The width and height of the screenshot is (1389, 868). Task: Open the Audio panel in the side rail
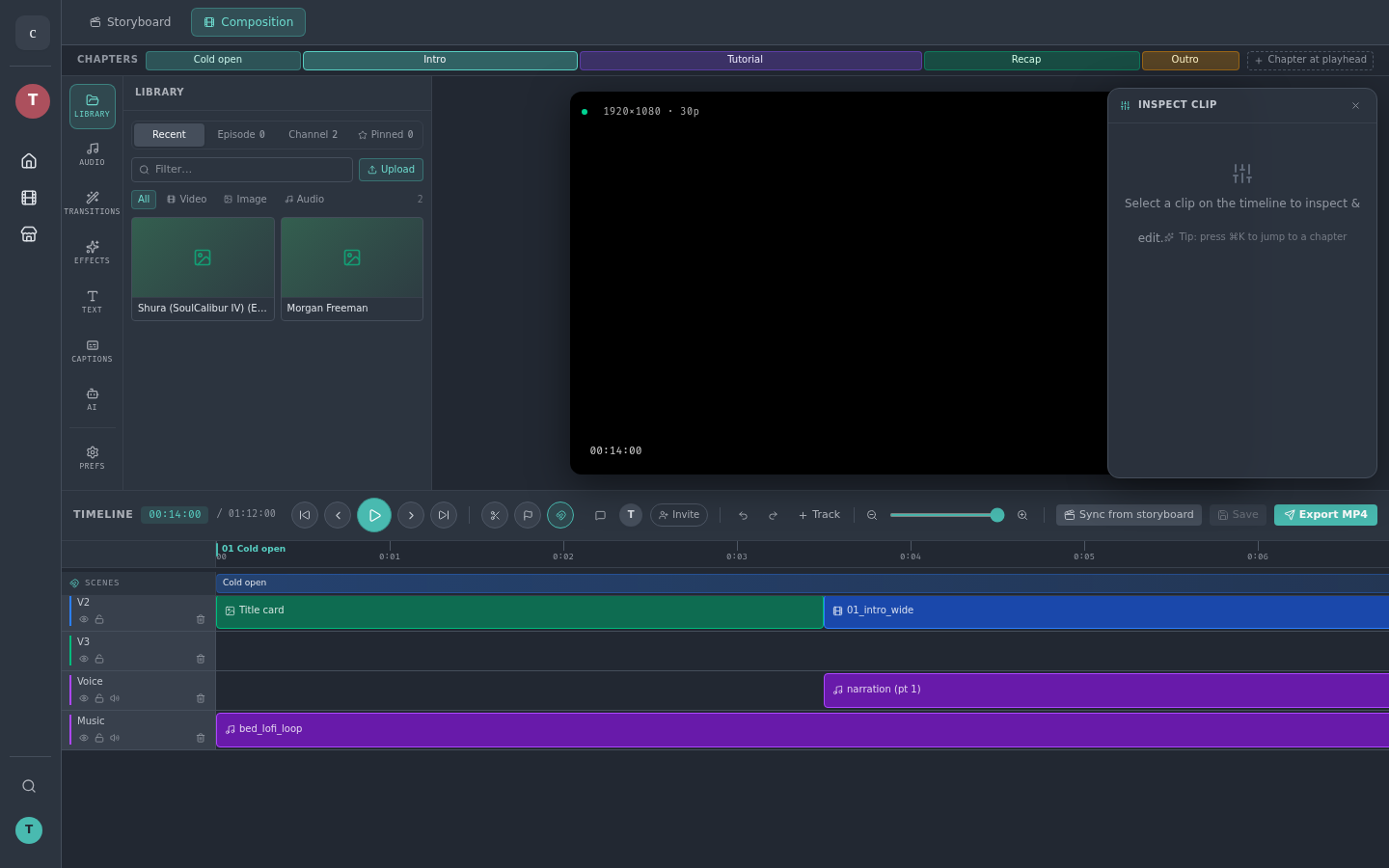pyautogui.click(x=93, y=154)
